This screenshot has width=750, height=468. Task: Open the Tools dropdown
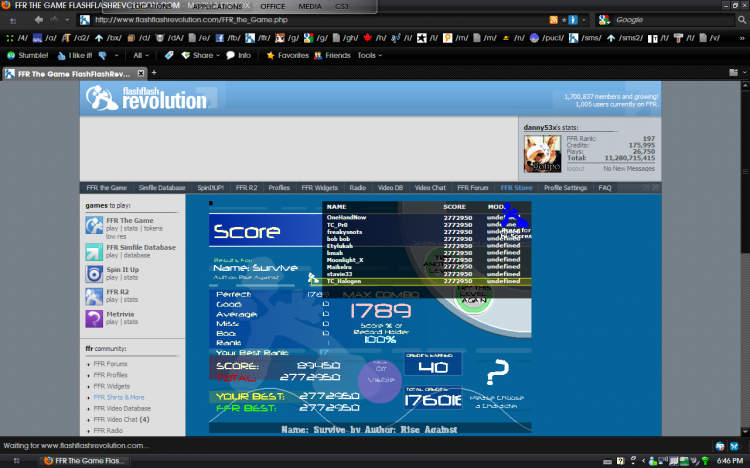[x=370, y=56]
